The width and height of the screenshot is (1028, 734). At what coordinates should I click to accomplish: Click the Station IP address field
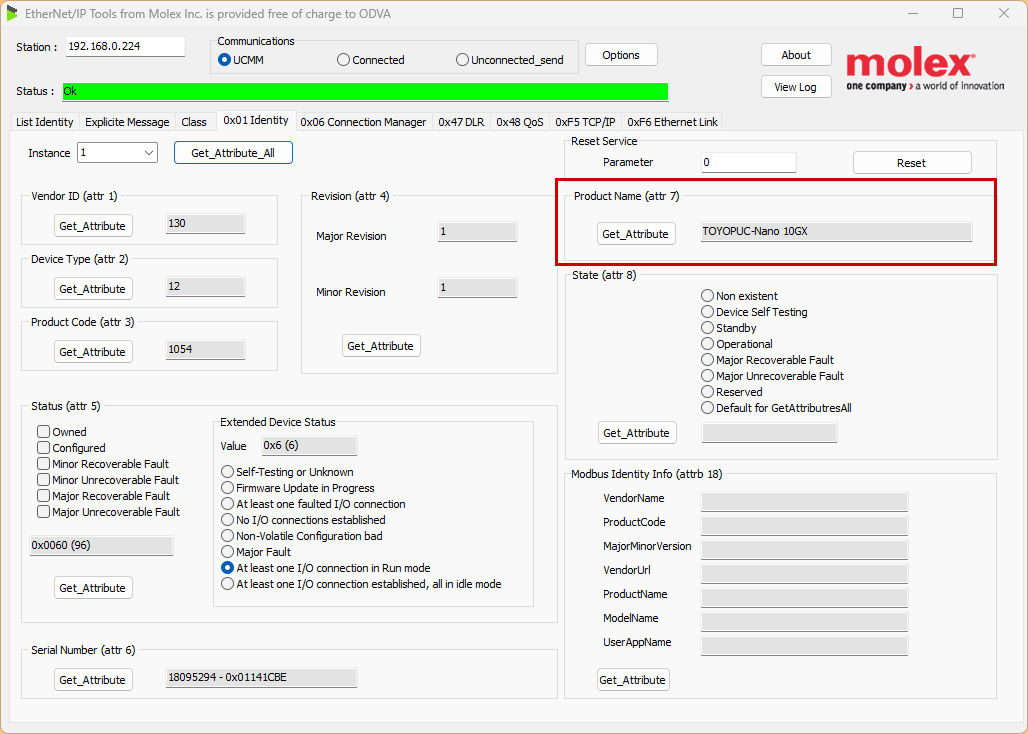[125, 47]
